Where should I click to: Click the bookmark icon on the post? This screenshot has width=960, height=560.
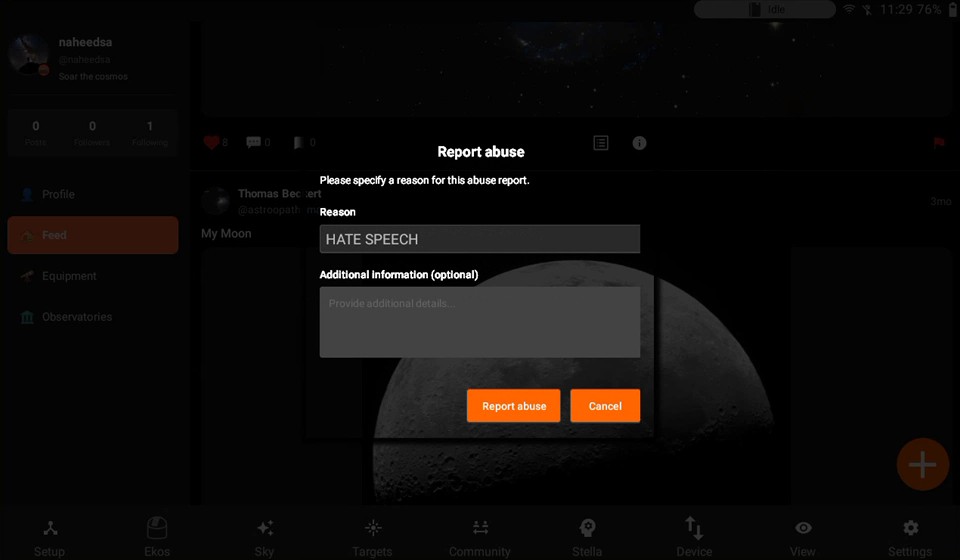(299, 143)
